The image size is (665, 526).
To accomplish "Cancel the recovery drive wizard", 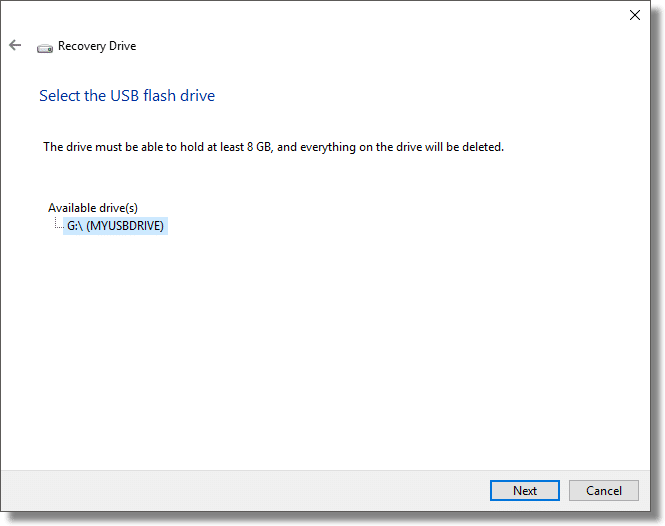I will [x=604, y=490].
